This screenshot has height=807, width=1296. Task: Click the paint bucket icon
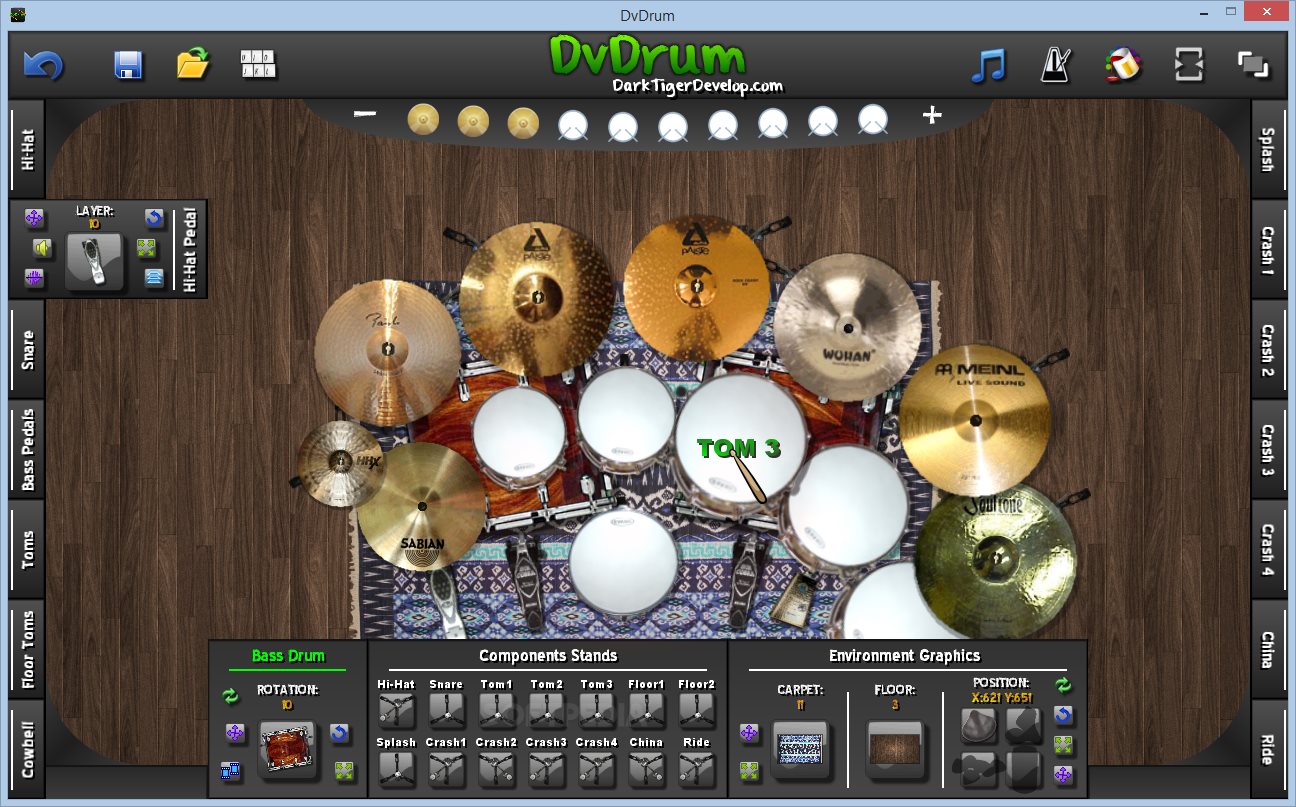1123,65
